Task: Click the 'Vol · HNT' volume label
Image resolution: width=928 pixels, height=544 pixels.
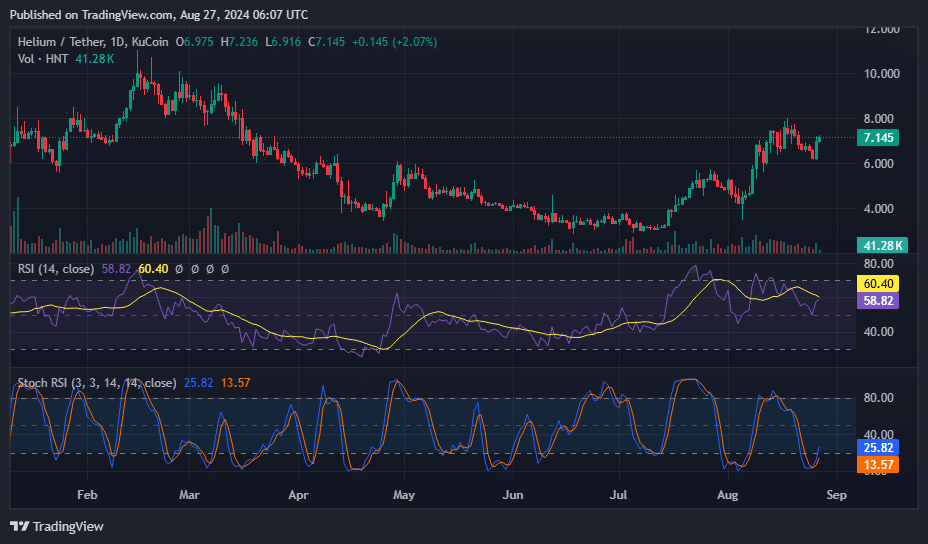Action: (43, 59)
